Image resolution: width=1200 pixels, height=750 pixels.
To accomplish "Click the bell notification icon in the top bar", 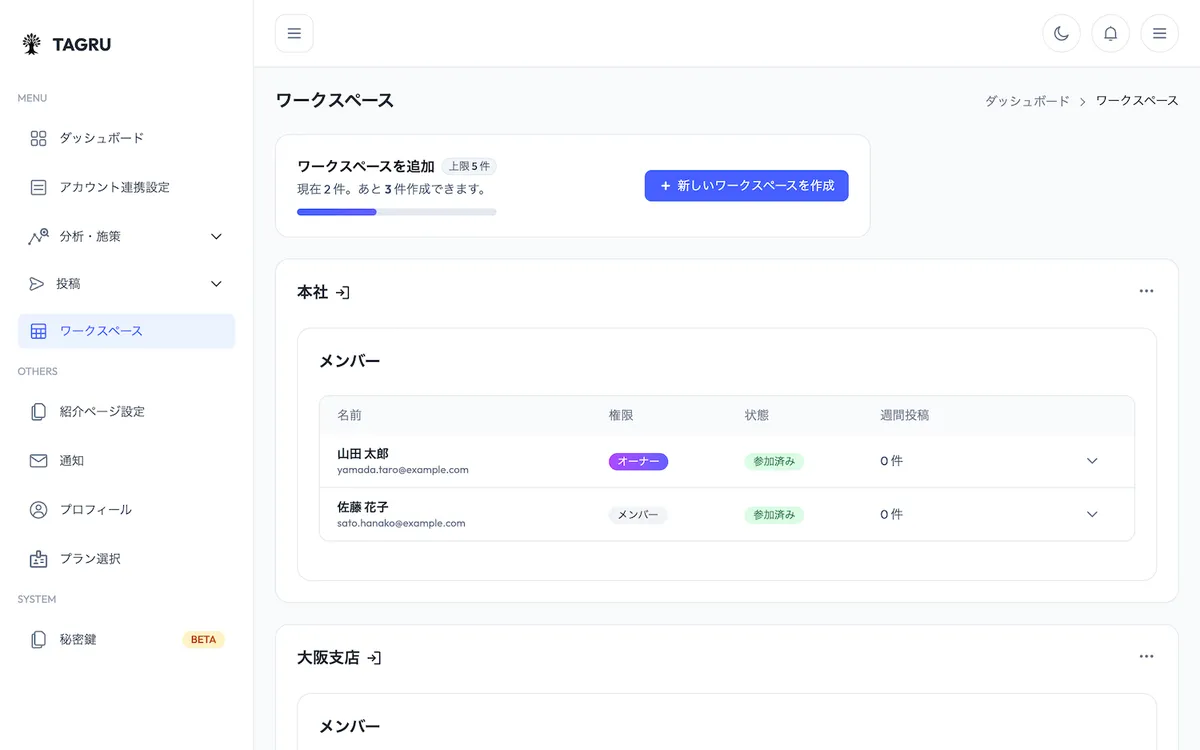I will [1110, 33].
